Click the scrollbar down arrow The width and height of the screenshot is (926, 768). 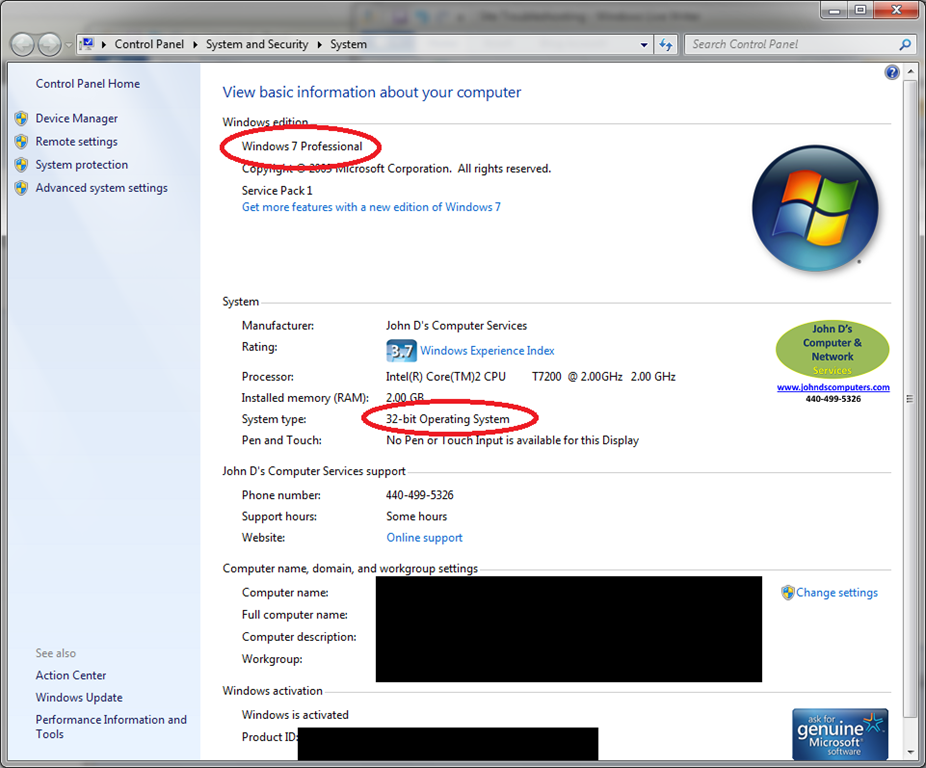pyautogui.click(x=910, y=752)
